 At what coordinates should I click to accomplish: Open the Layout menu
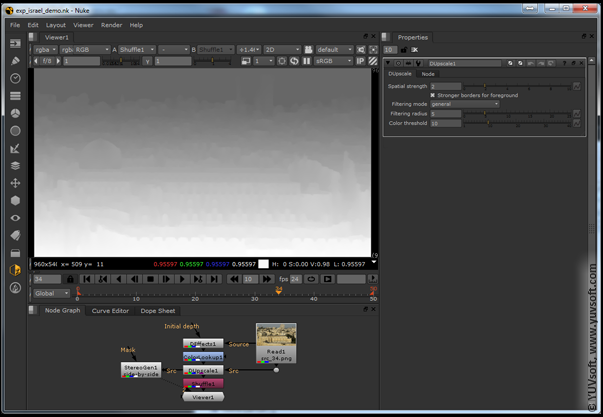(x=56, y=25)
